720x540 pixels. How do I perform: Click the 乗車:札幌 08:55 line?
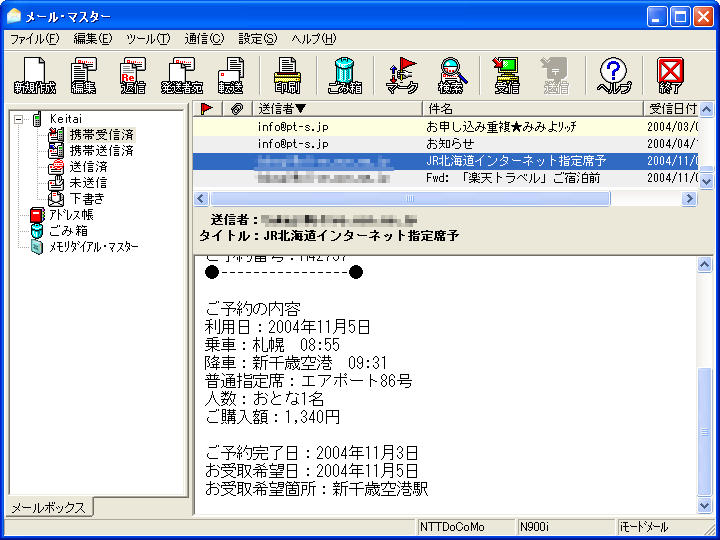click(x=272, y=345)
